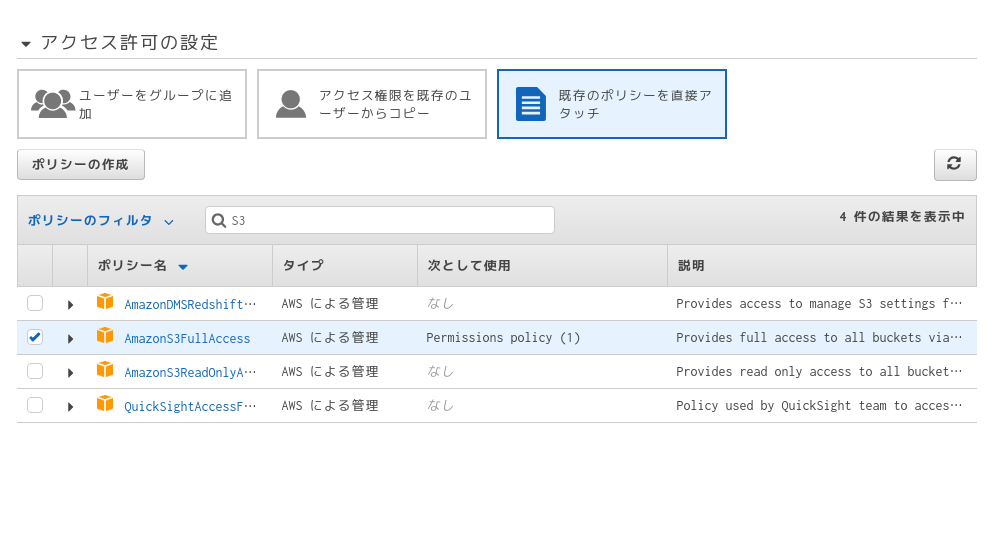
Task: Click AWS による管理 type in AmazonDMSRedshift row
Action: (x=330, y=304)
